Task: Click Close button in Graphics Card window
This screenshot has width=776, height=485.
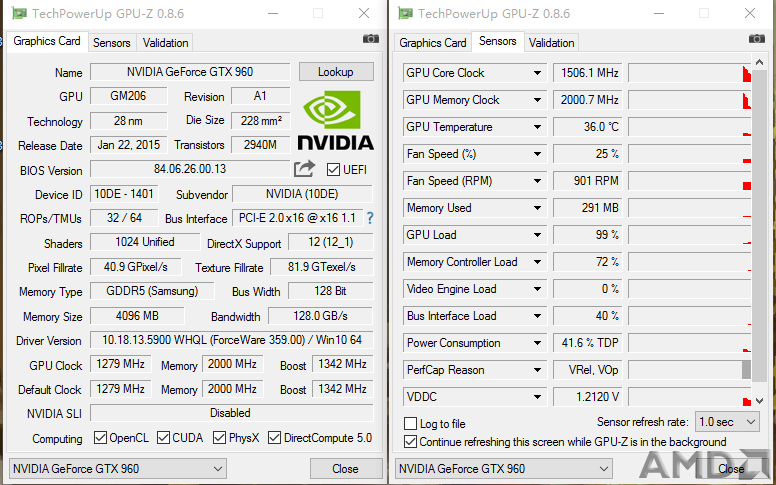Action: click(x=345, y=468)
